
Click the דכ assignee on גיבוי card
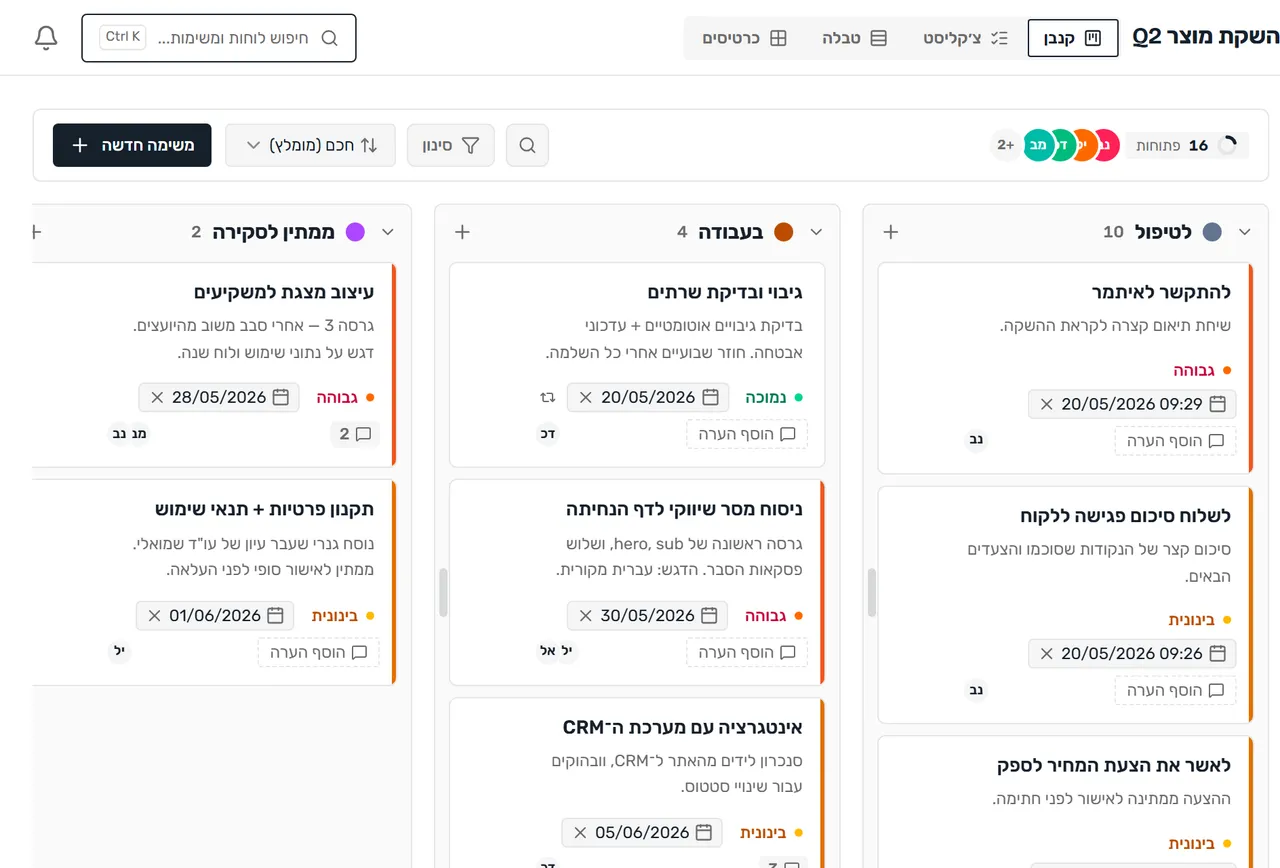click(548, 434)
